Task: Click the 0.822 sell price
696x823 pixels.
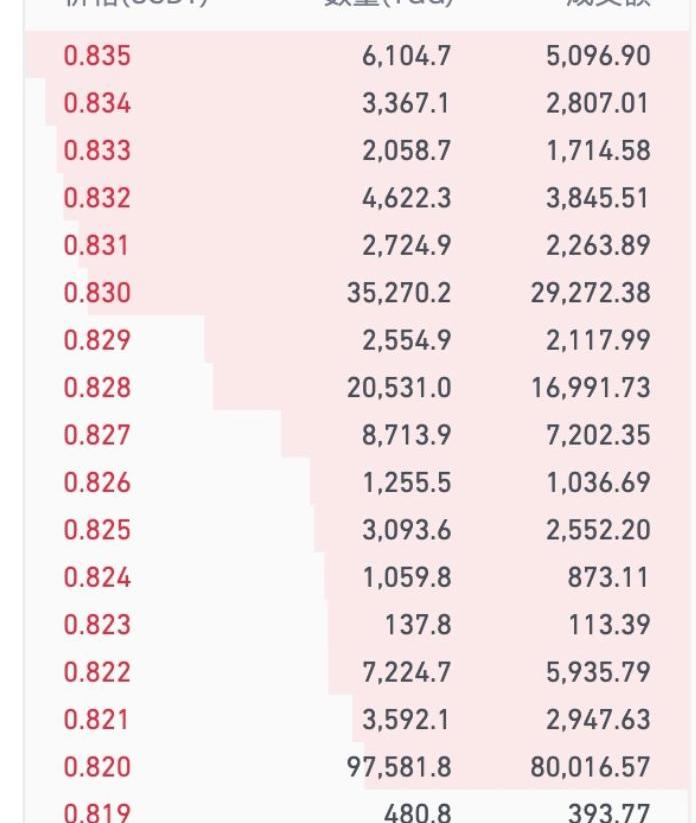Action: pos(97,671)
